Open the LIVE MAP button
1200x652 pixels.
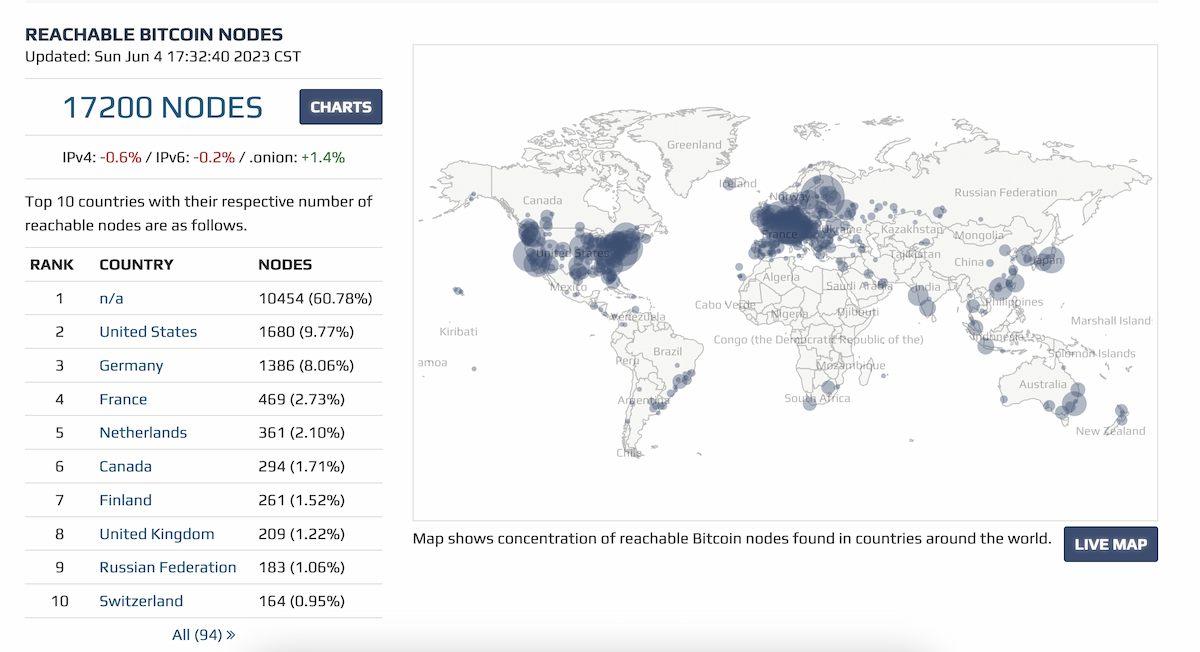pos(1110,544)
